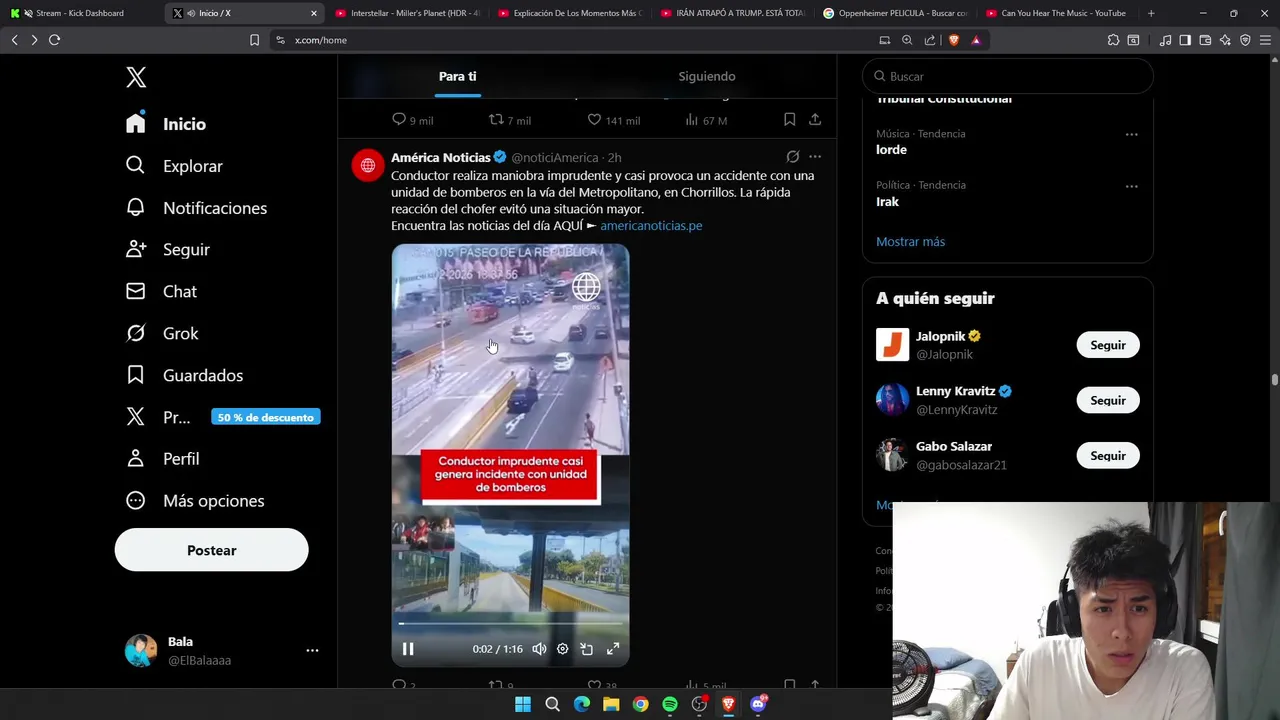
Task: Click Grok explain icon on América Noticias post
Action: click(x=792, y=157)
